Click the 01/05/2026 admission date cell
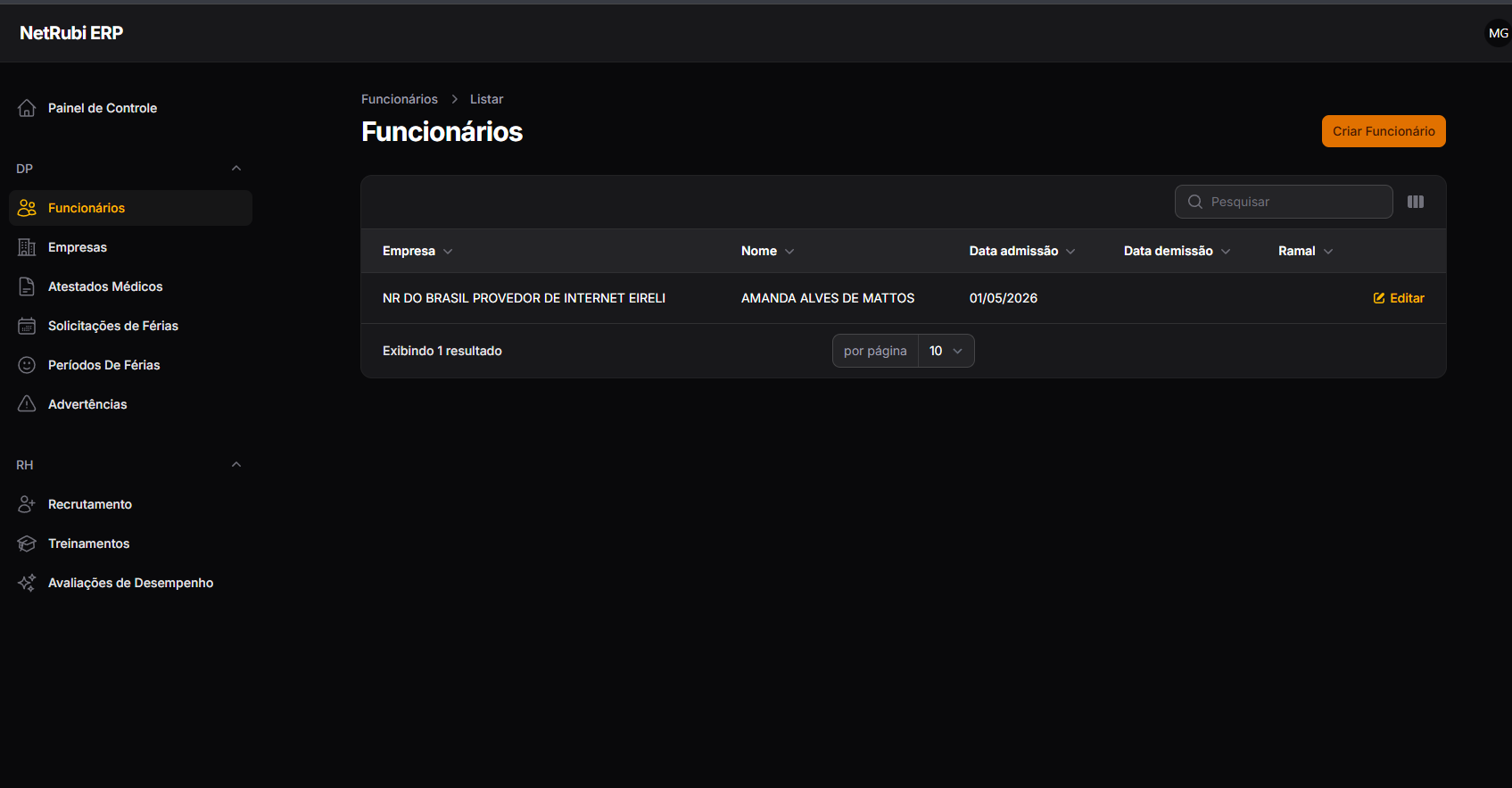1512x788 pixels. tap(1004, 298)
